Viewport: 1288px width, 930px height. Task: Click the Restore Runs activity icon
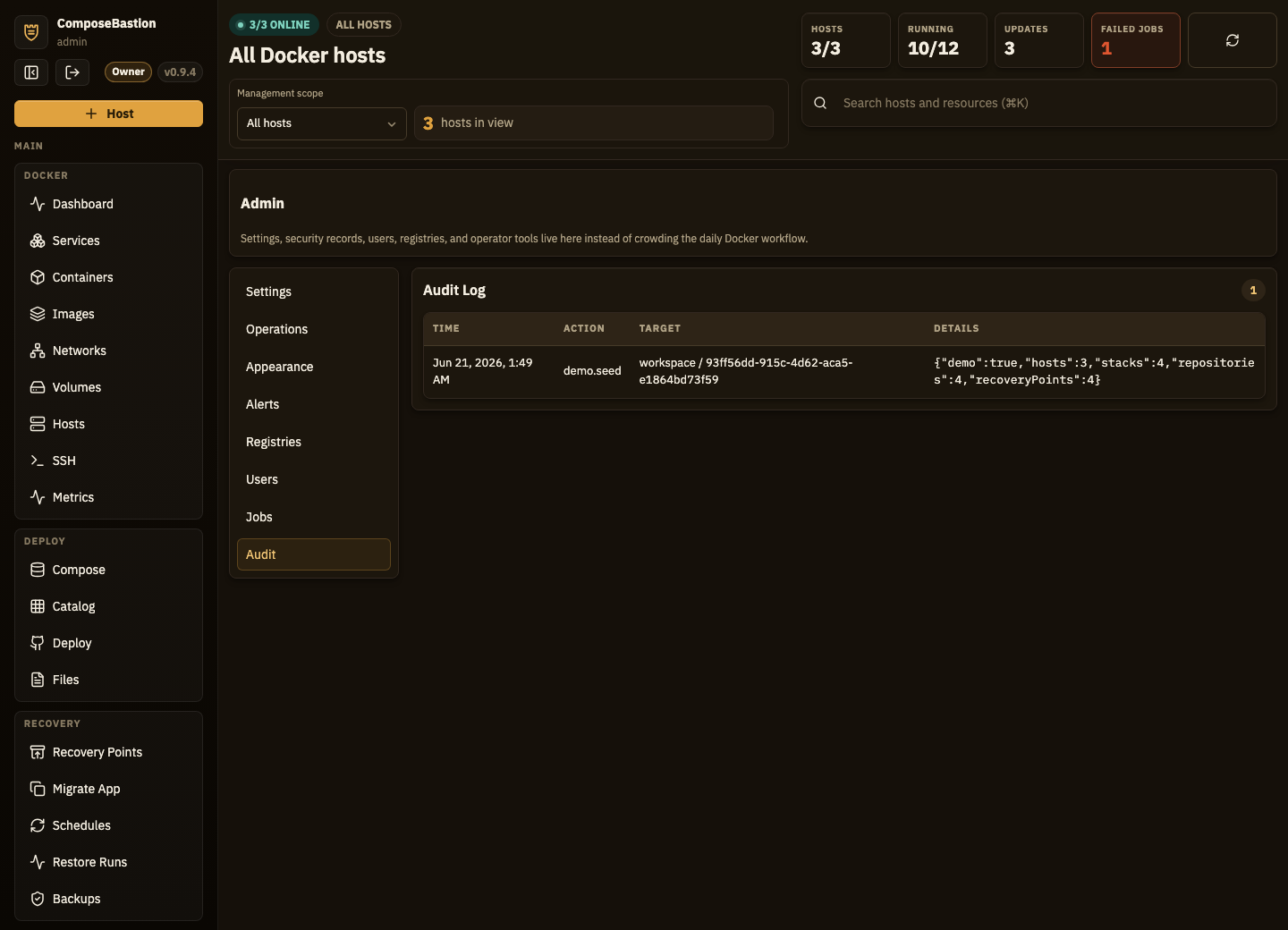tap(38, 862)
